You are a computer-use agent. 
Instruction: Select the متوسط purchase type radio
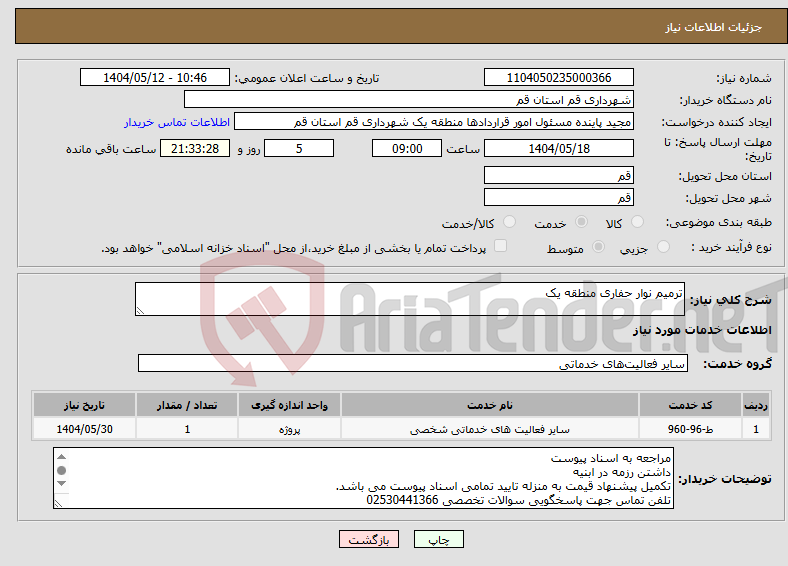[x=598, y=246]
